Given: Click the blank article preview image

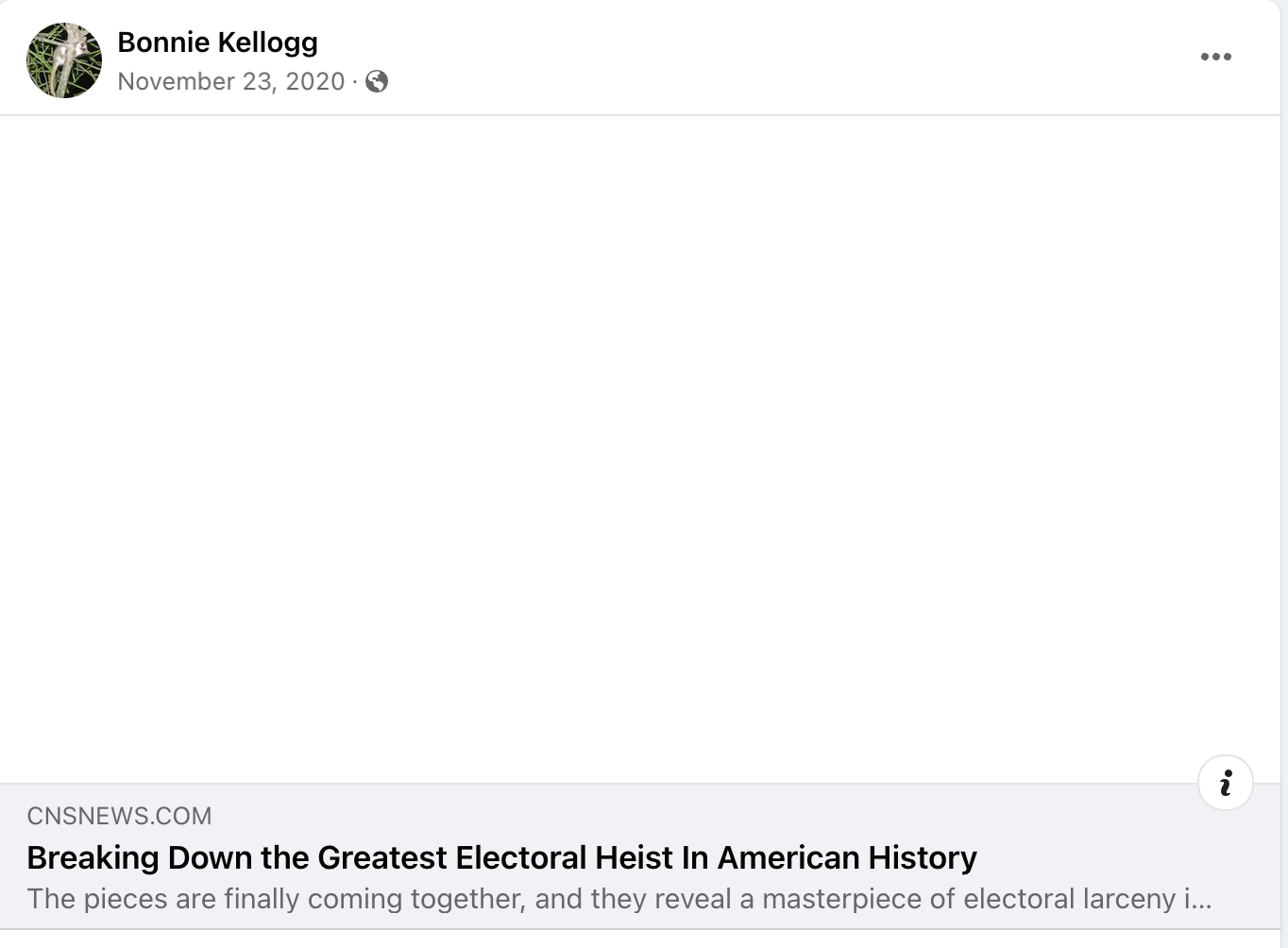Looking at the screenshot, I should [x=640, y=449].
